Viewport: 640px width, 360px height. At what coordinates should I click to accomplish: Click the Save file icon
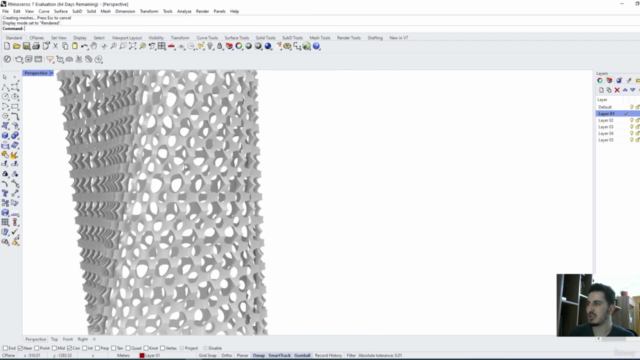pyautogui.click(x=26, y=46)
